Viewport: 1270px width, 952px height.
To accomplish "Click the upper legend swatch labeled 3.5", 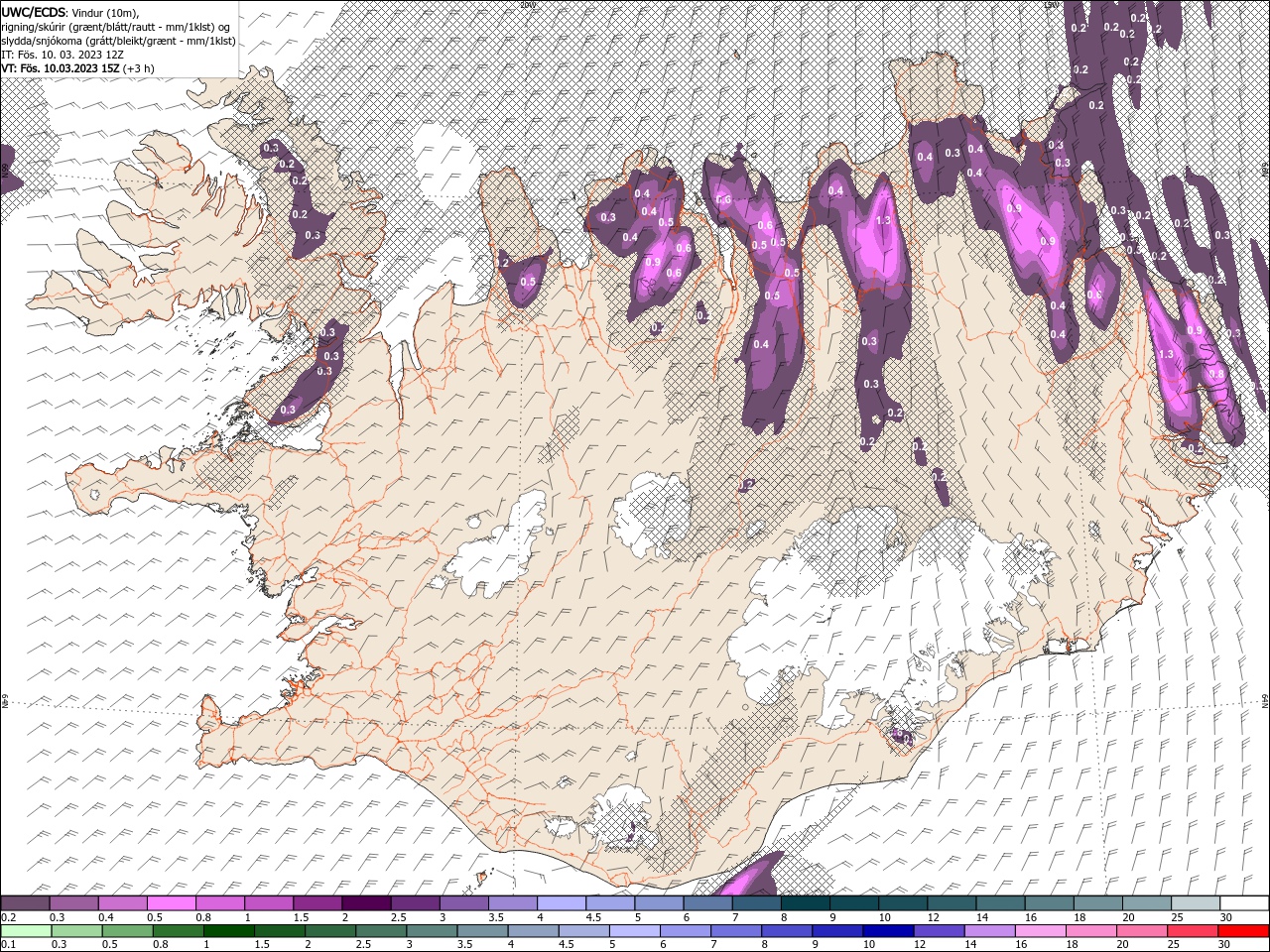I will pyautogui.click(x=512, y=902).
